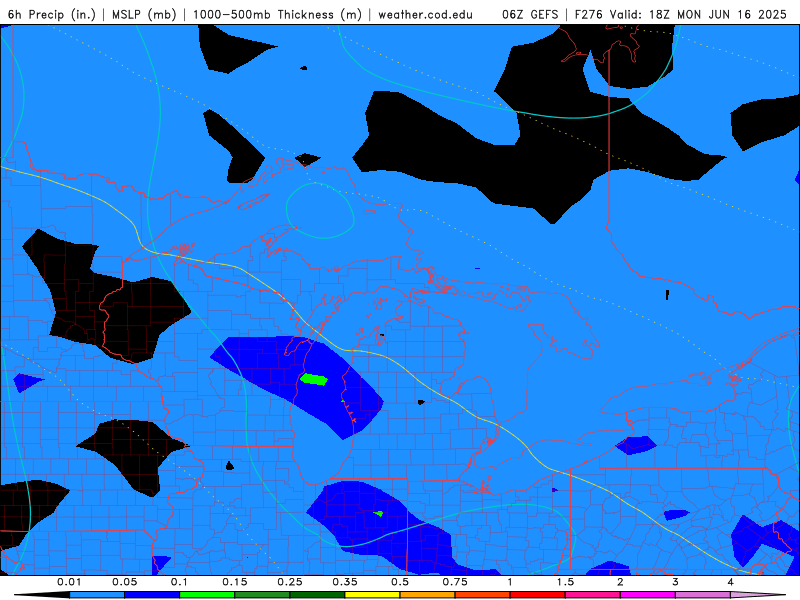The width and height of the screenshot is (800, 600).
Task: Click the 0.5 legend value
Action: click(x=400, y=582)
